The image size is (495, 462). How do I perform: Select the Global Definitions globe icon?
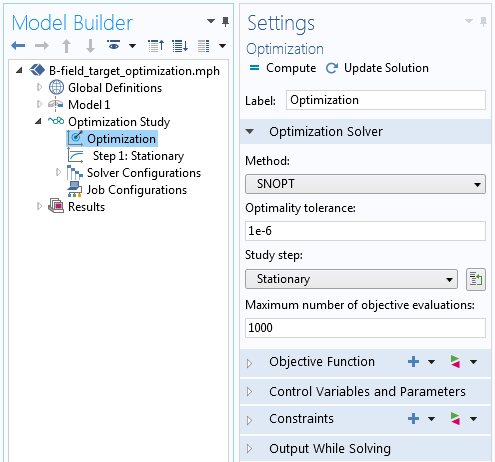tap(56, 87)
